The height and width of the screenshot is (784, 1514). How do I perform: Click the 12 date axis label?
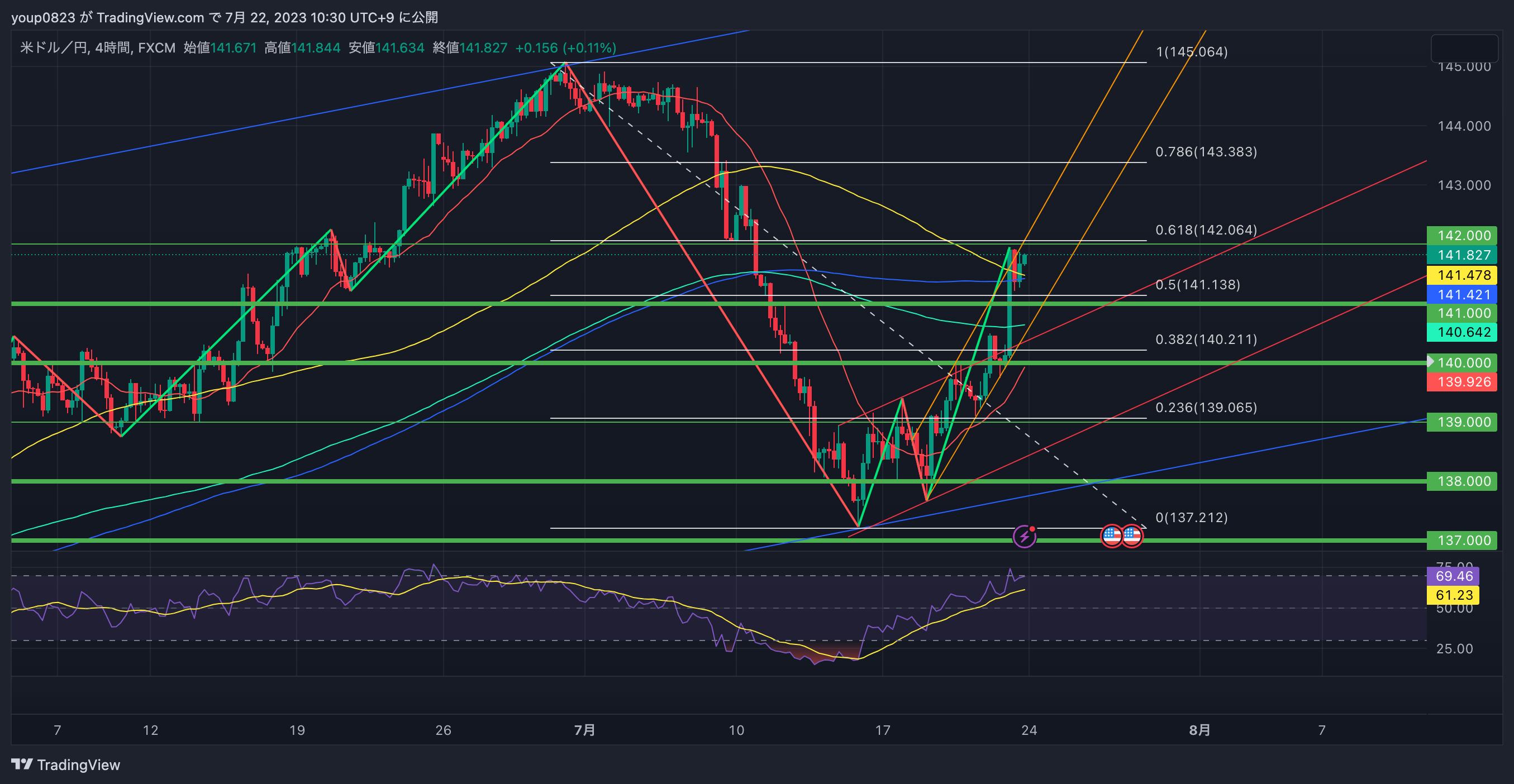pos(150,730)
